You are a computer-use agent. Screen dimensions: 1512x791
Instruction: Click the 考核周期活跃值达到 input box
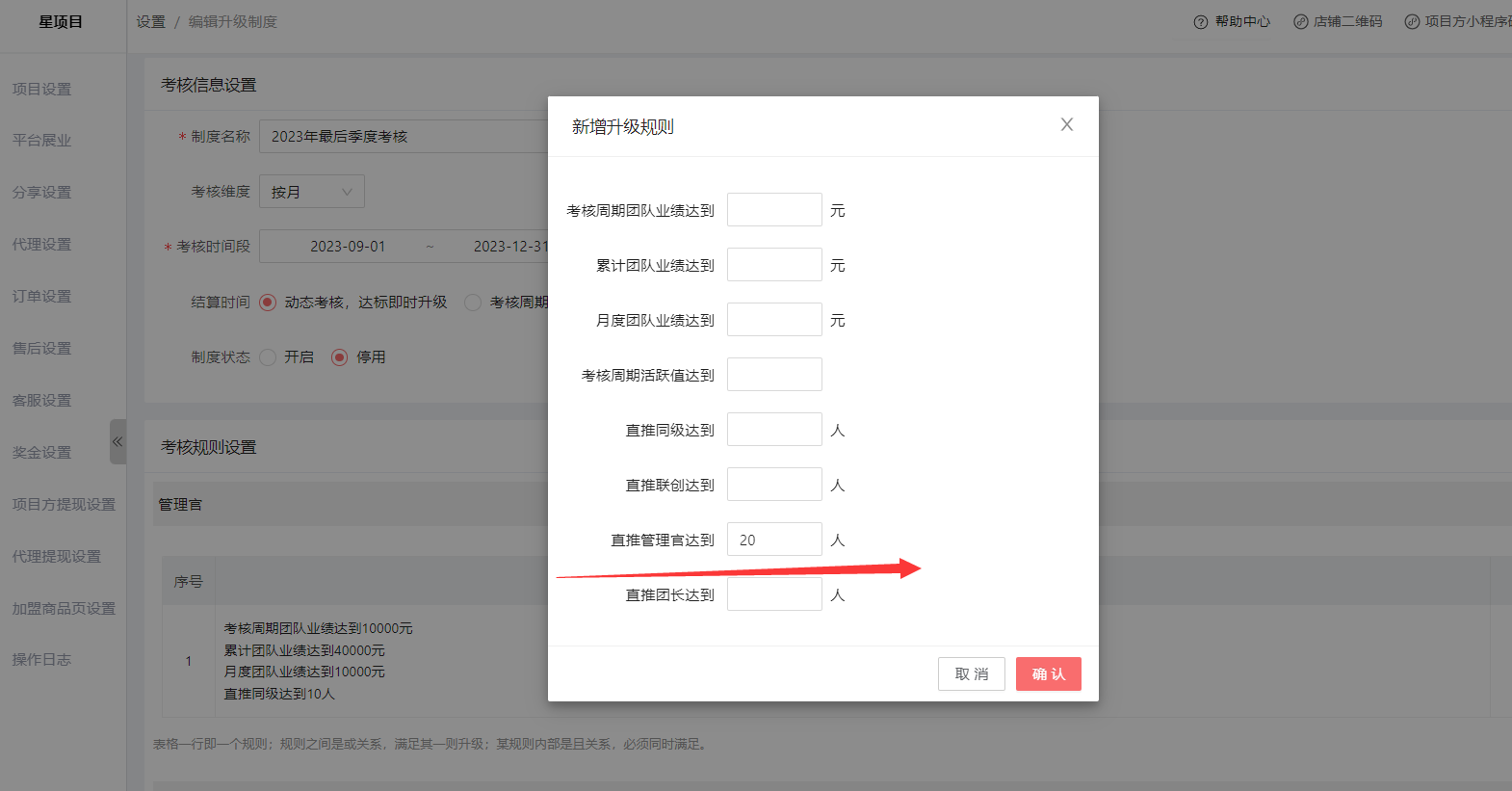pos(773,375)
